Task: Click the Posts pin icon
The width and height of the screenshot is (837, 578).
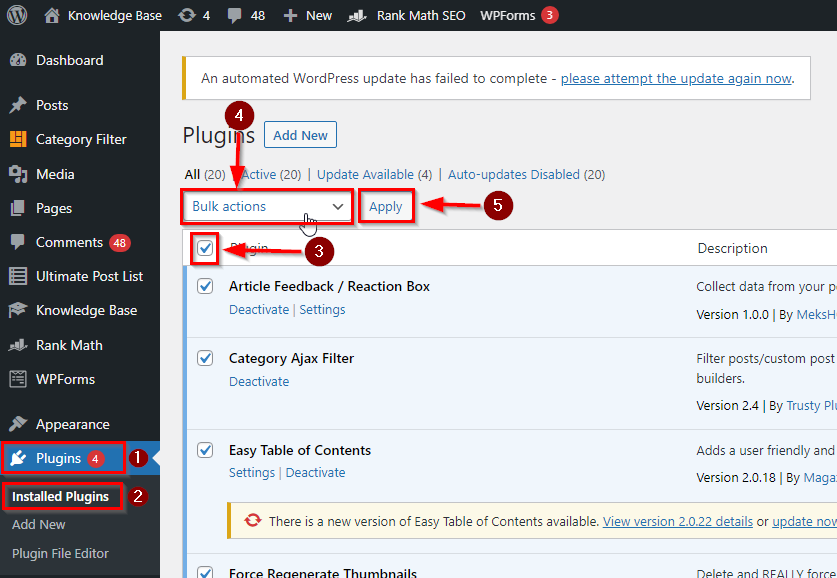Action: tap(18, 105)
